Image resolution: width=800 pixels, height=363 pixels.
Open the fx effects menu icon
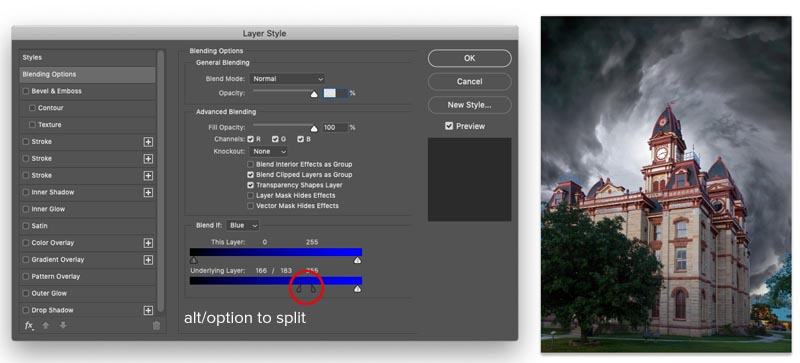tap(29, 325)
